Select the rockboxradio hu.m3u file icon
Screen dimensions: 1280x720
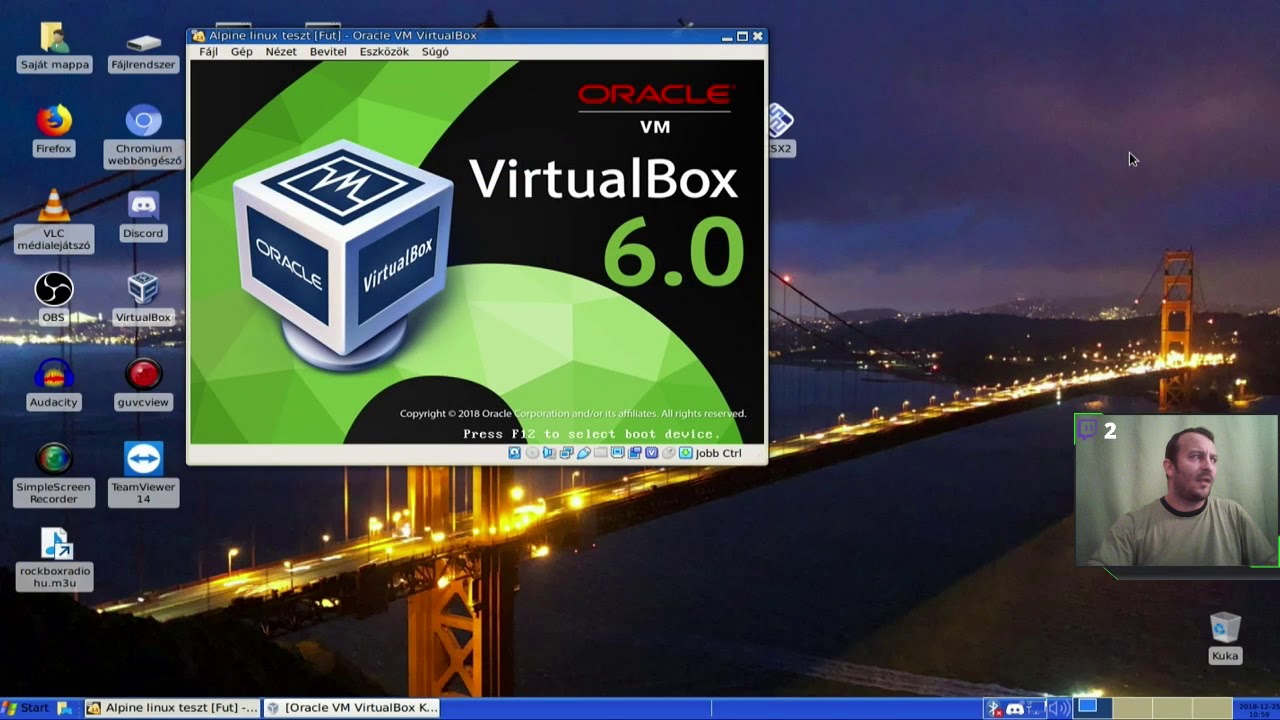tap(55, 558)
